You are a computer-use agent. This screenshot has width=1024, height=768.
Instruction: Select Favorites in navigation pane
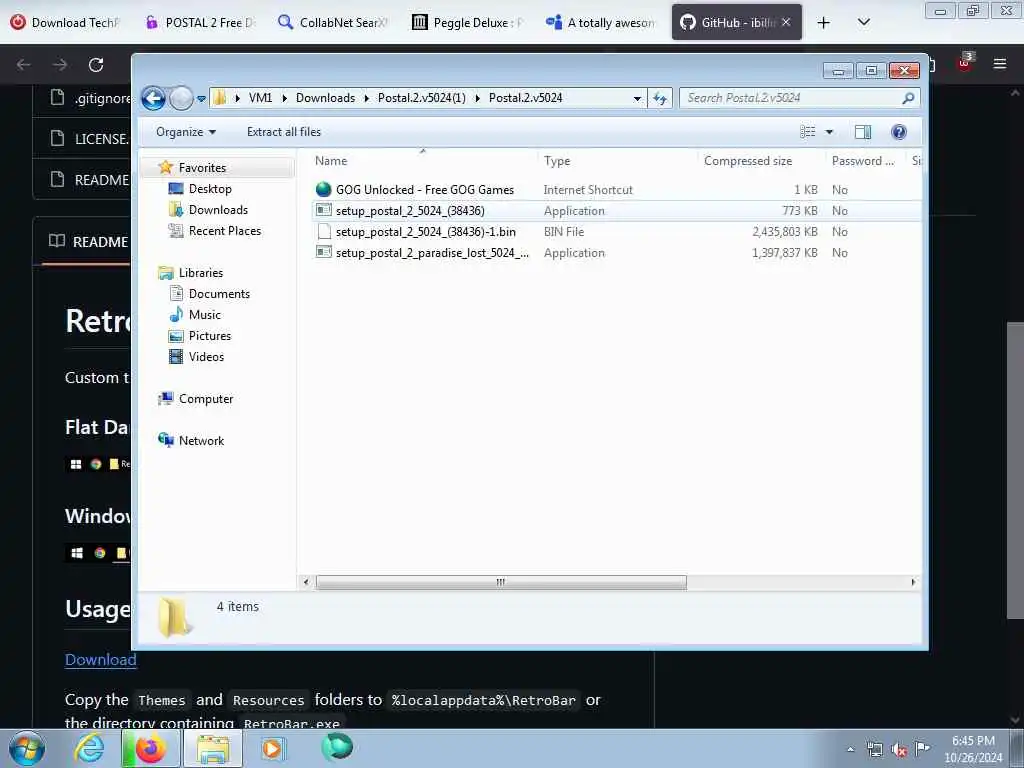(x=202, y=168)
